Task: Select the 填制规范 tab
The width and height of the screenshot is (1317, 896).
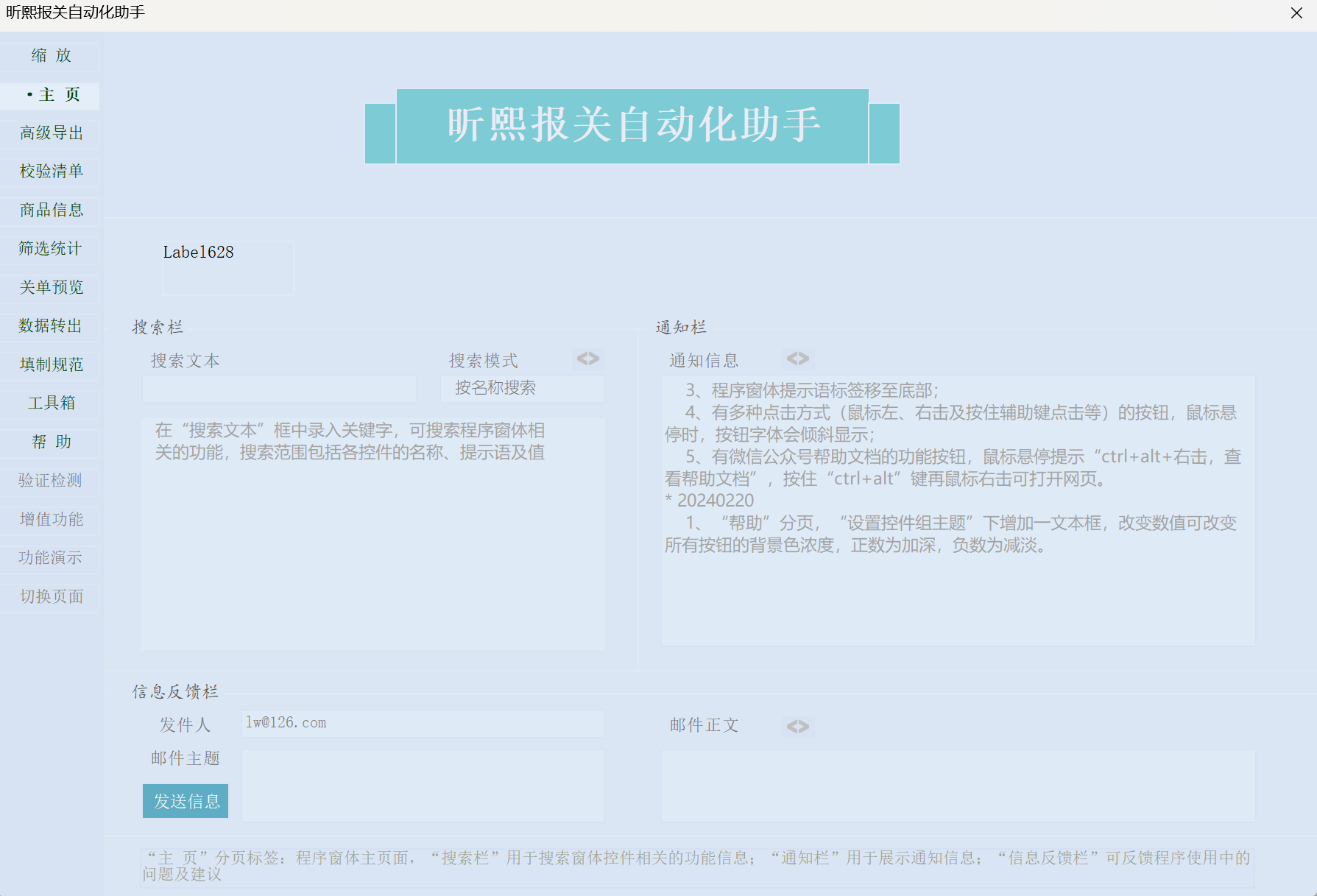Action: pos(51,365)
